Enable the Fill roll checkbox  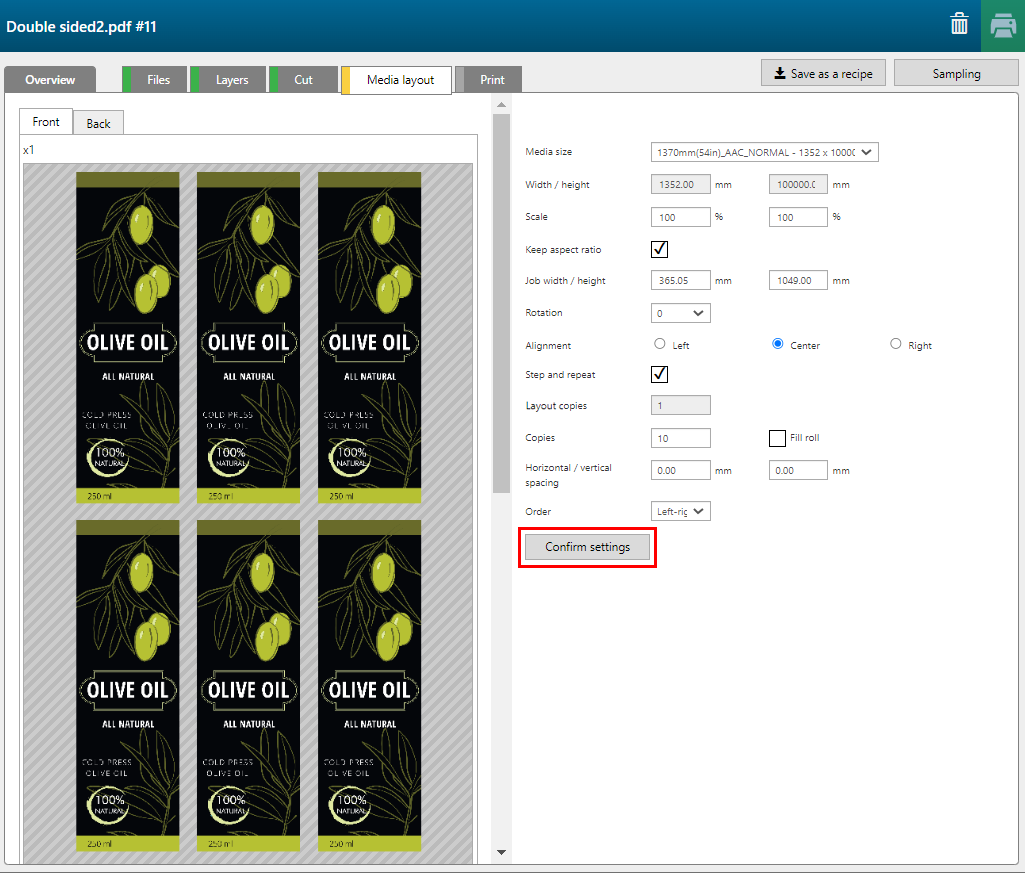(777, 438)
